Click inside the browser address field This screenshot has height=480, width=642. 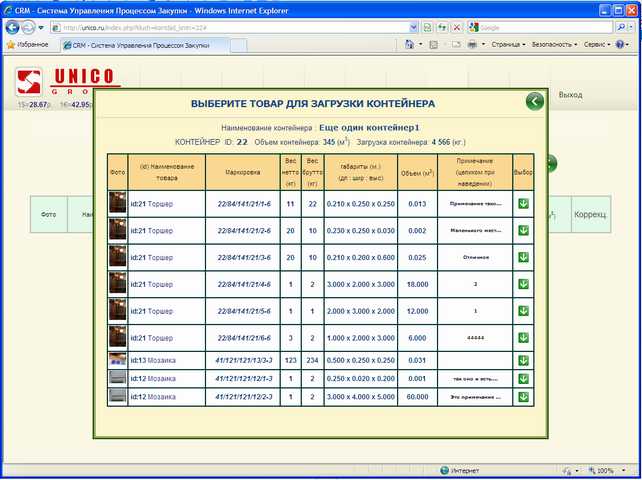point(233,28)
